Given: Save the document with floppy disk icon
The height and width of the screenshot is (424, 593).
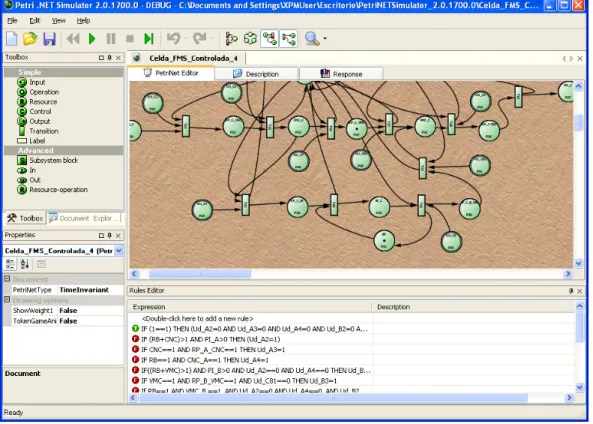Looking at the screenshot, I should (49, 39).
